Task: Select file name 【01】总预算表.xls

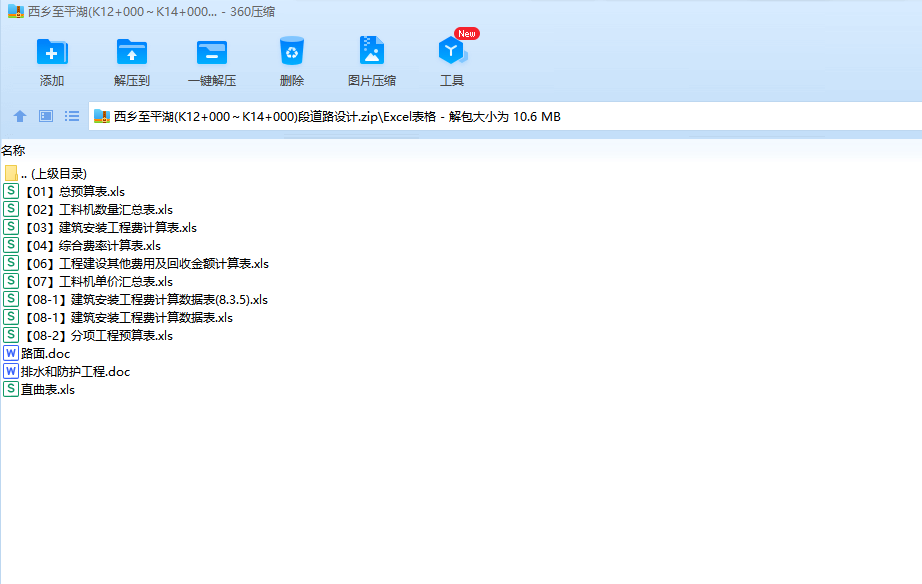Action: coord(73,192)
